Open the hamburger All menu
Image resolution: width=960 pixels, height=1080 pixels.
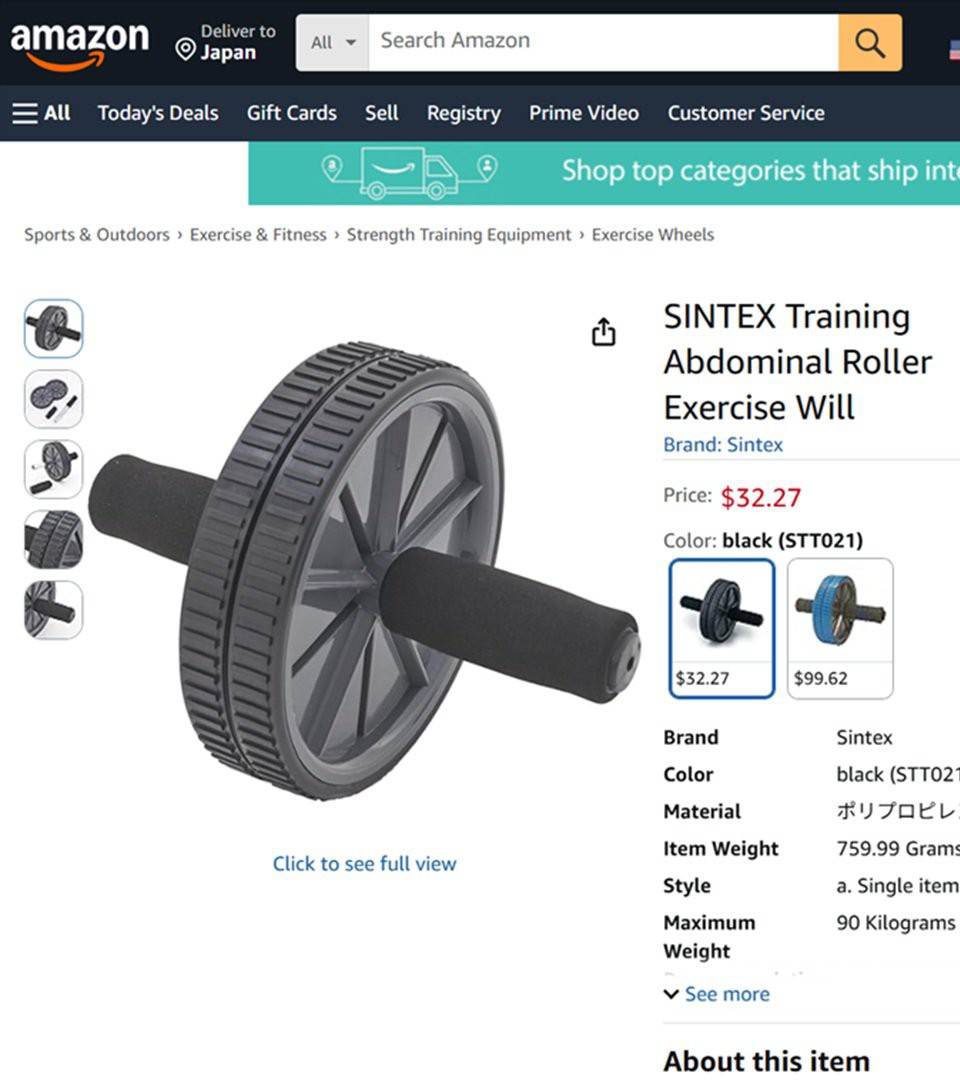tap(41, 113)
